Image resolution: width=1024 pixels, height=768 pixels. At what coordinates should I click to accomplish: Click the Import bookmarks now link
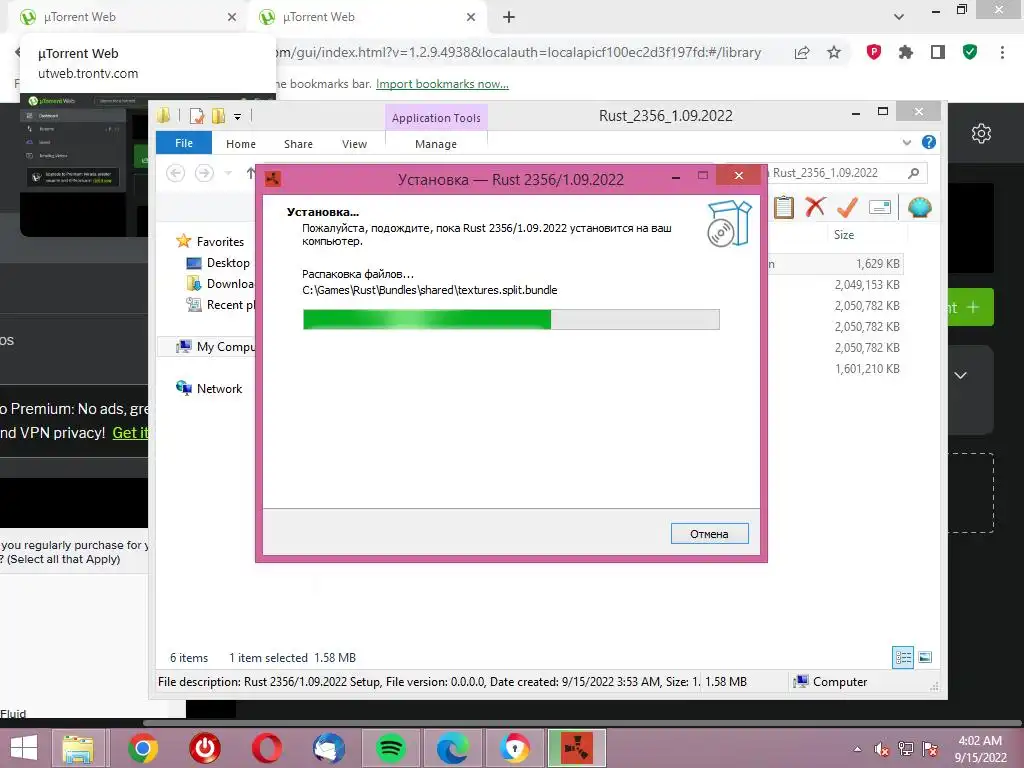pyautogui.click(x=442, y=84)
